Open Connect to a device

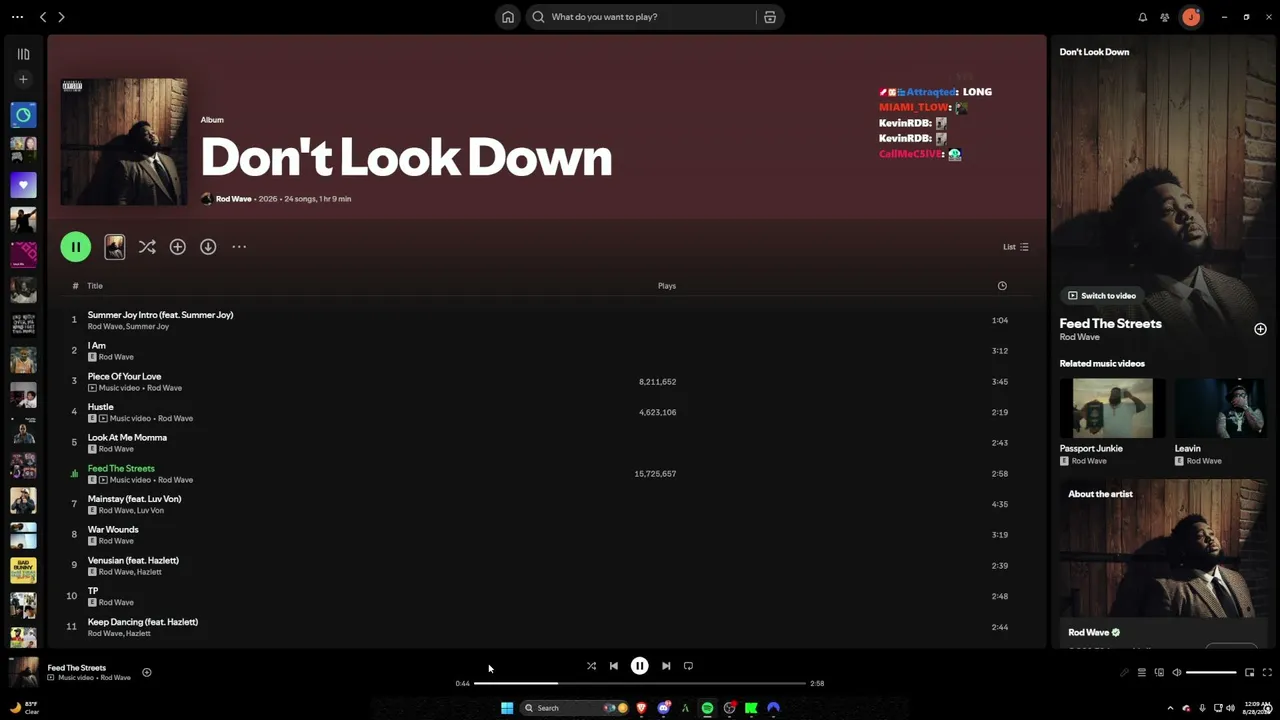[x=1160, y=673]
